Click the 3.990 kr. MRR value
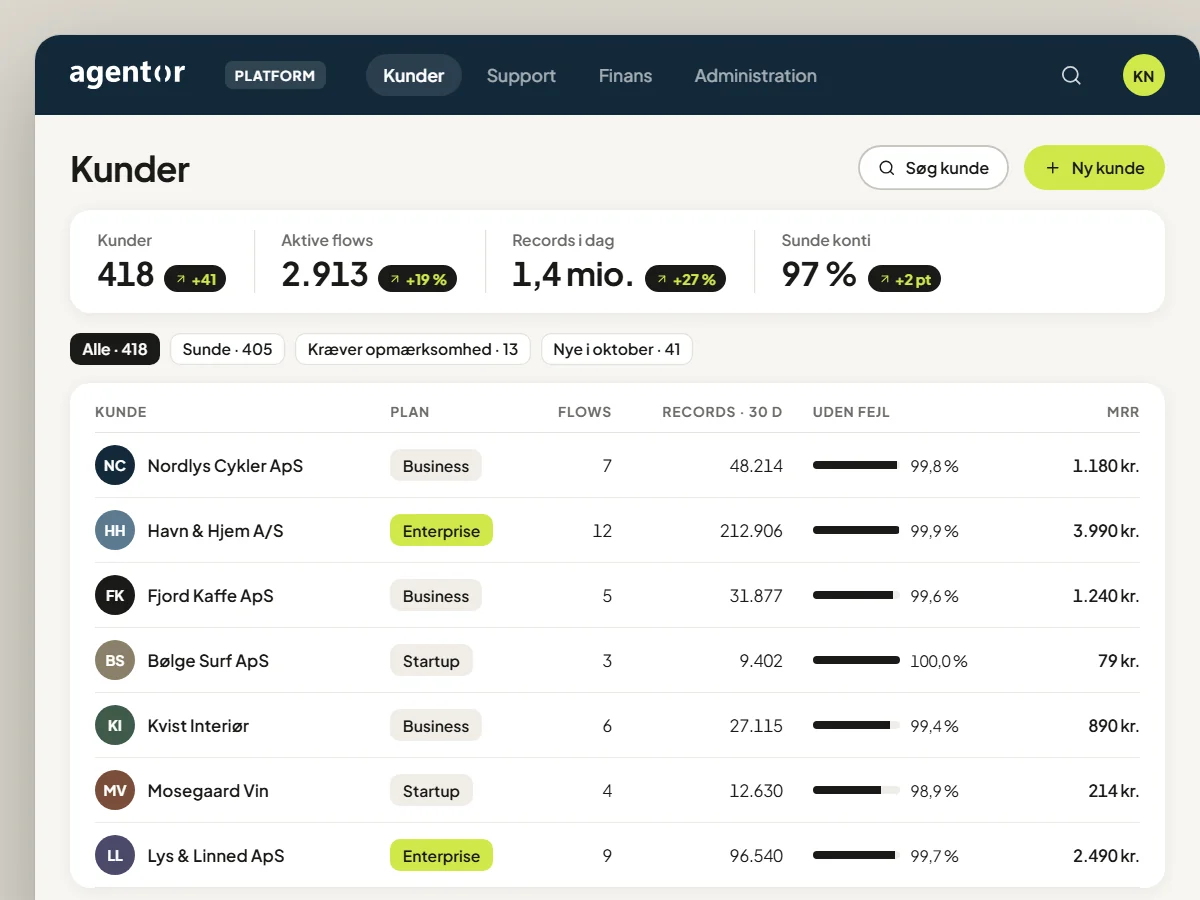The width and height of the screenshot is (1200, 900). [1106, 531]
